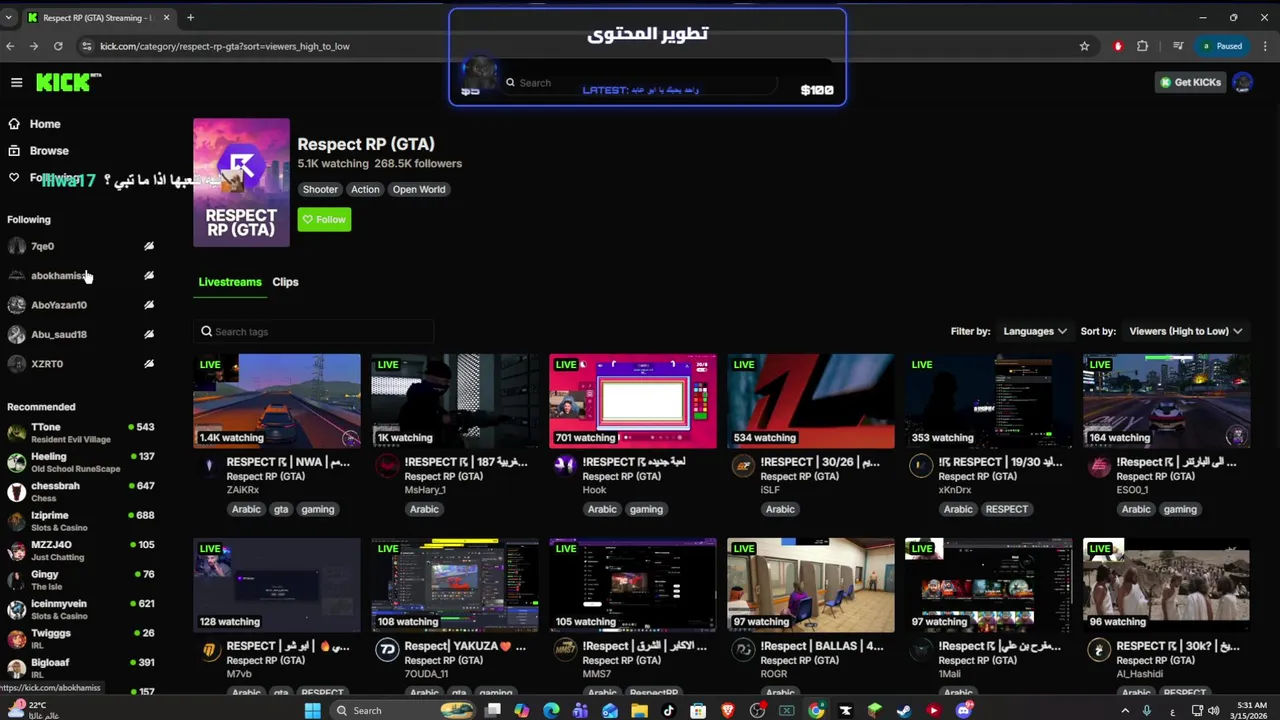Open Languages filter dropdown

[x=1034, y=331]
